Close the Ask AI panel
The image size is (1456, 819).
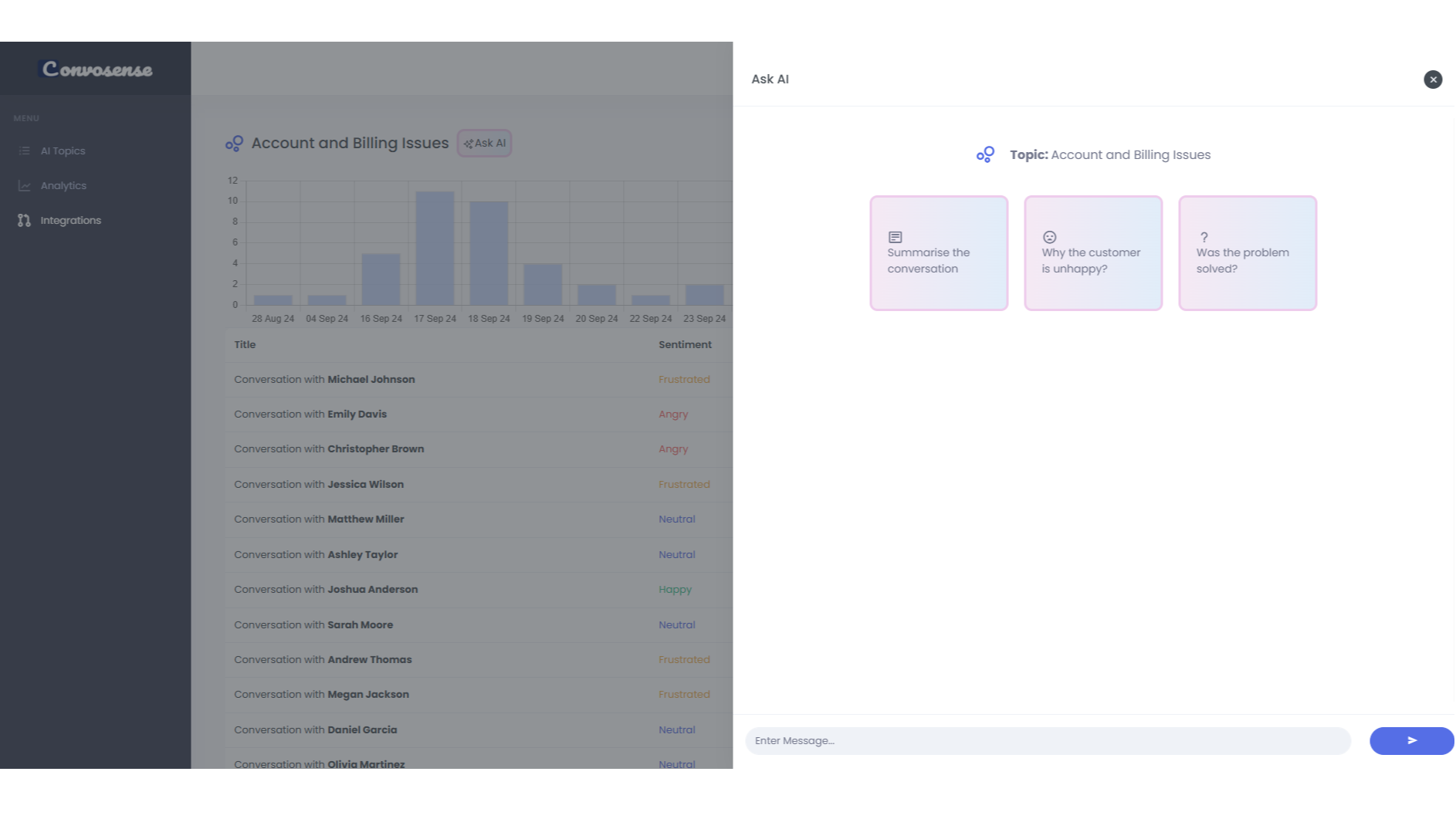point(1432,80)
